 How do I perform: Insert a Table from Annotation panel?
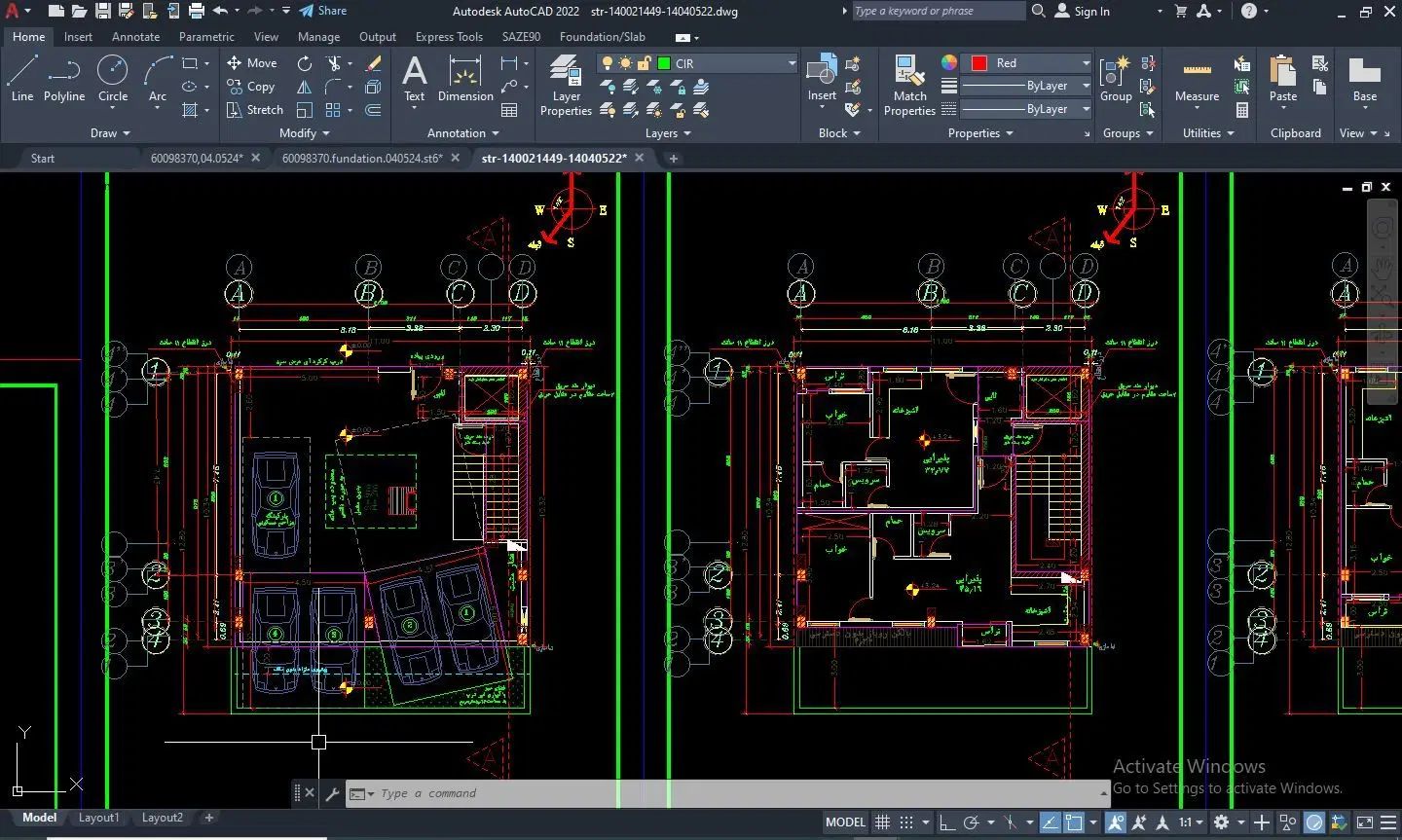click(509, 110)
